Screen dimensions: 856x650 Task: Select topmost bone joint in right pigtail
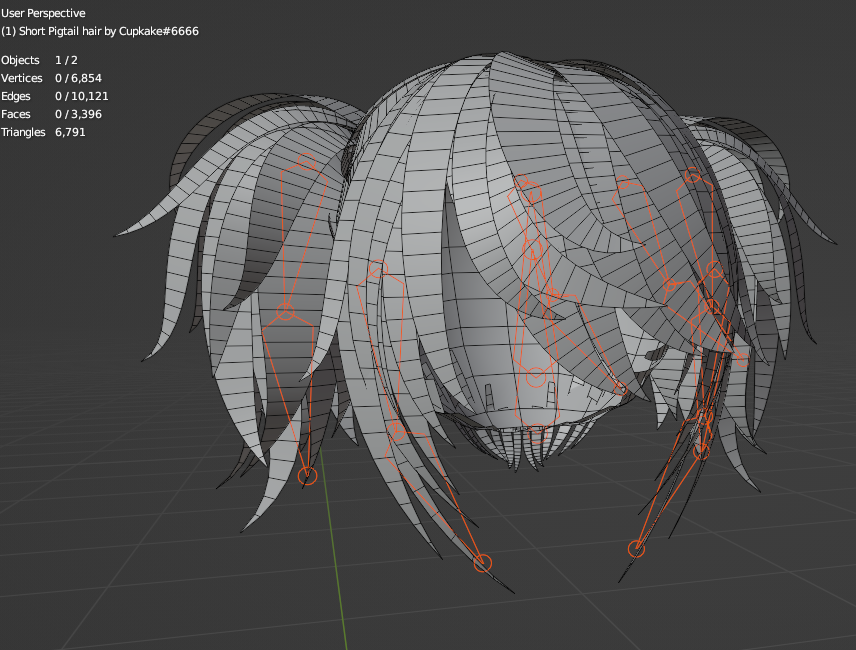[692, 178]
